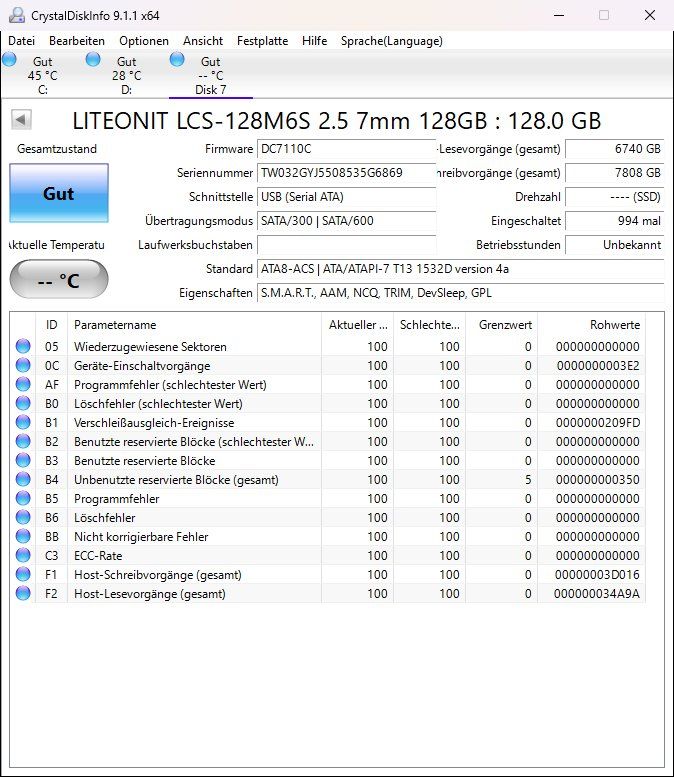Screen dimensions: 674x777
Task: Click the status orb of attribute AF row
Action: pos(23,384)
